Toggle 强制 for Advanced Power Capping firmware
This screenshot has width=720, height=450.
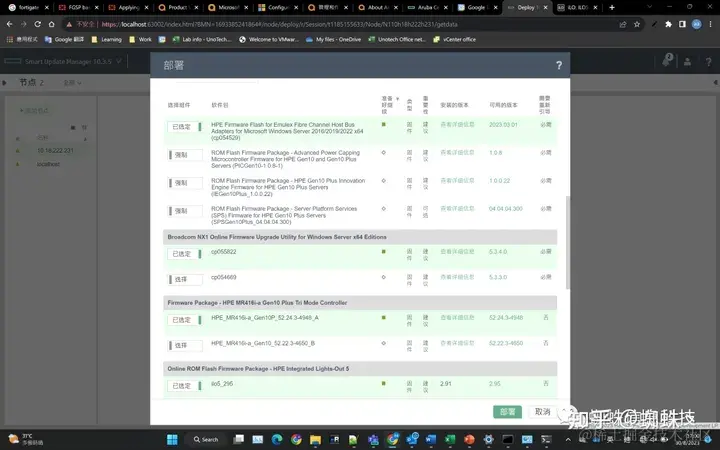click(x=185, y=155)
